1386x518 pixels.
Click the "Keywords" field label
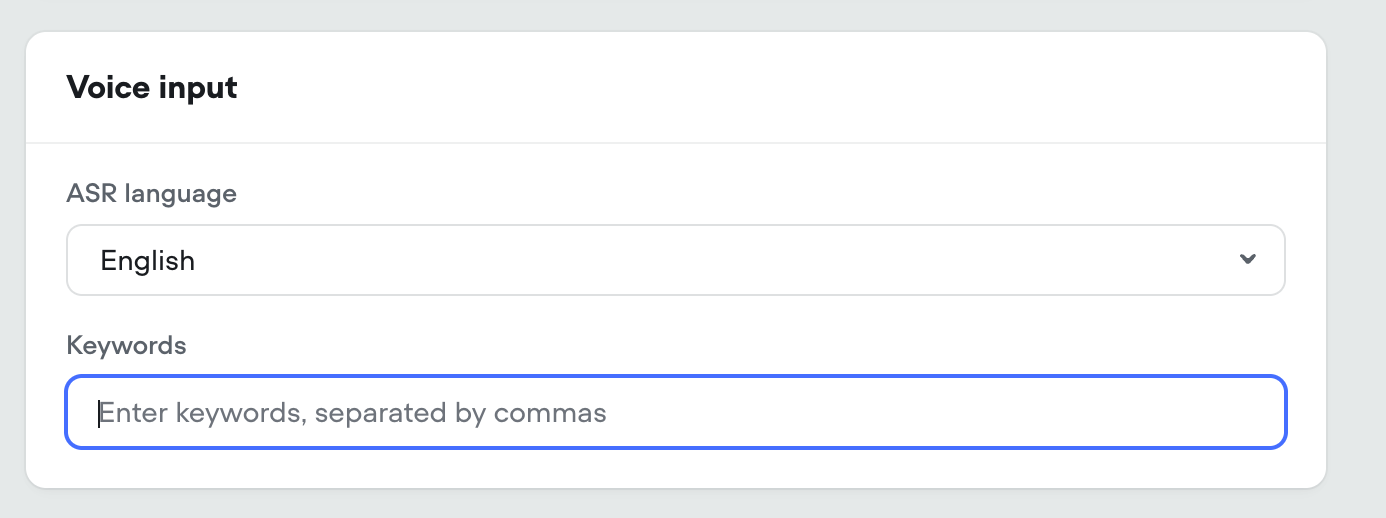click(126, 346)
